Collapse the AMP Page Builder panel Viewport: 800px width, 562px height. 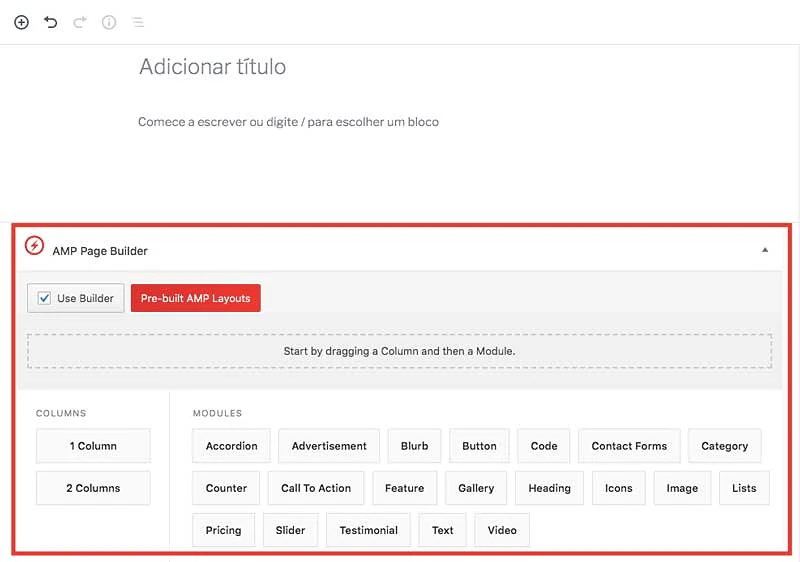(765, 250)
